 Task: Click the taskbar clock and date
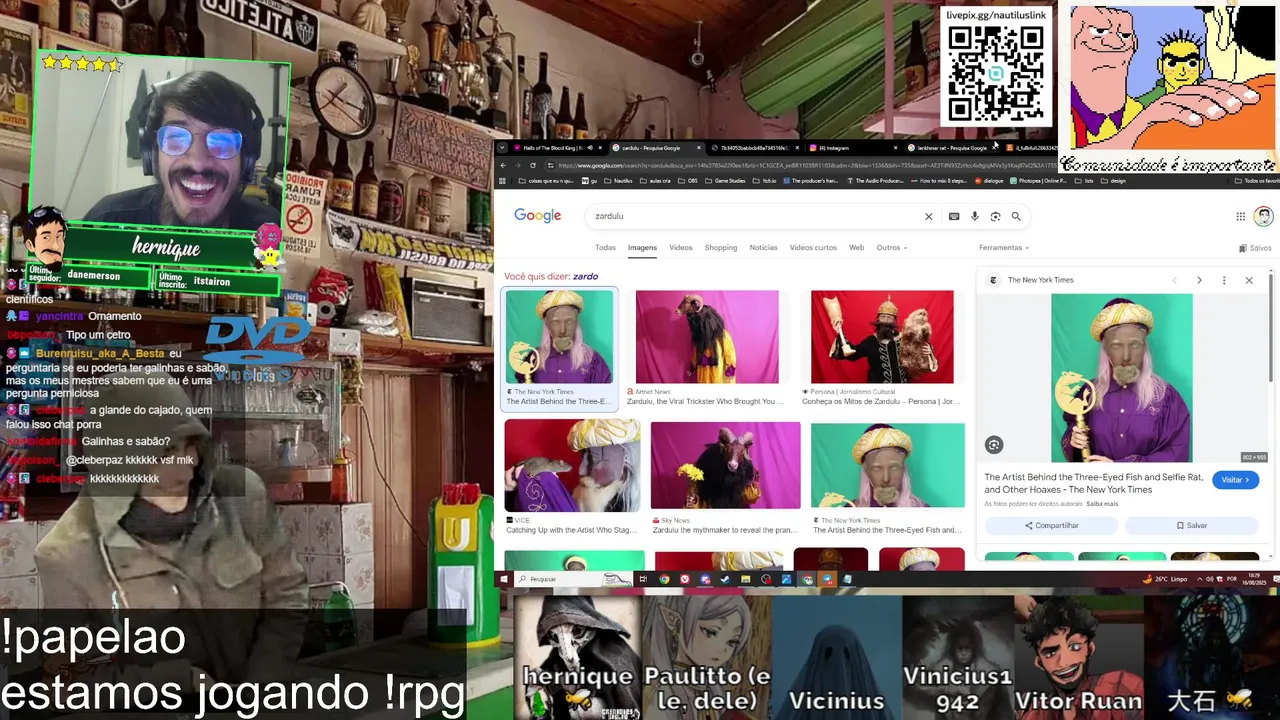coord(1253,579)
